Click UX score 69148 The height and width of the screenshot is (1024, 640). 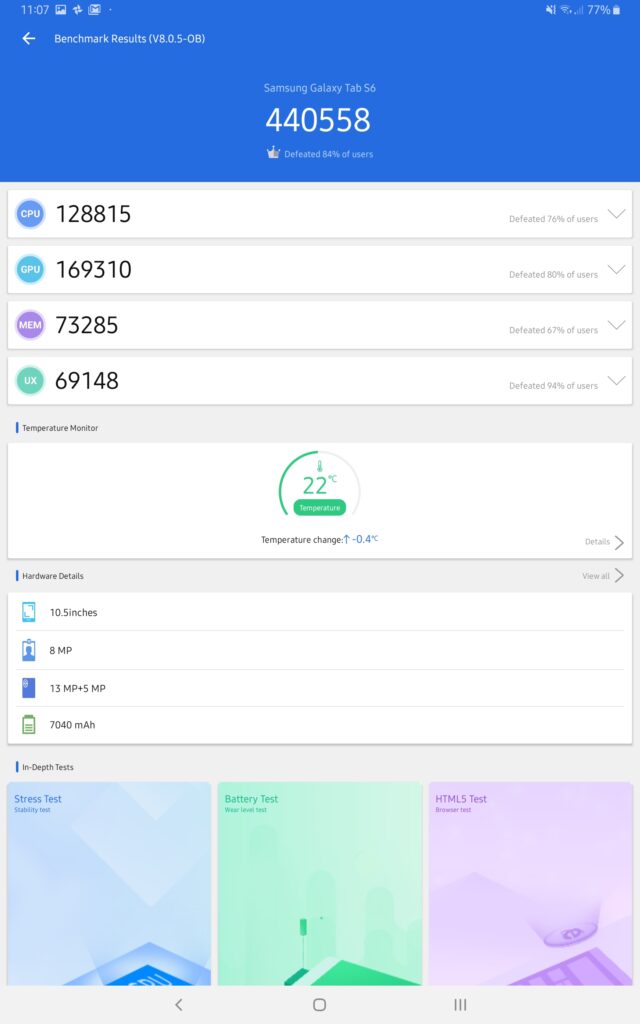point(87,381)
